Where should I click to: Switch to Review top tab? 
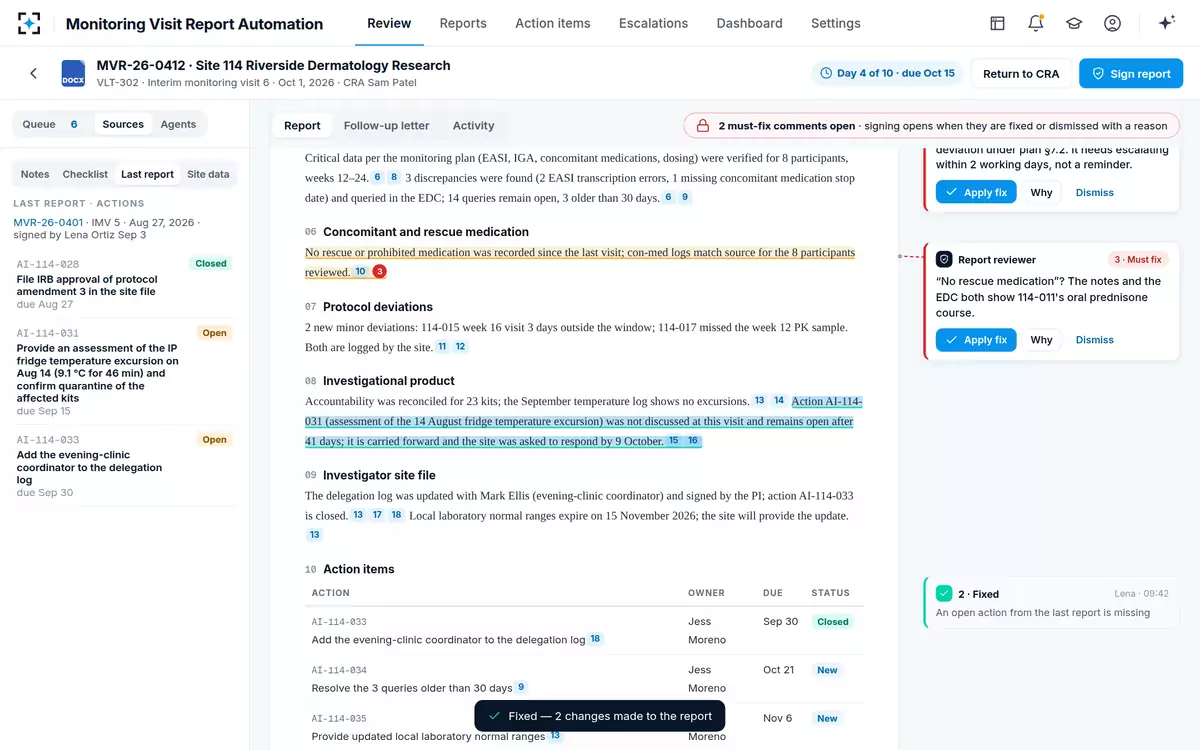coord(389,23)
